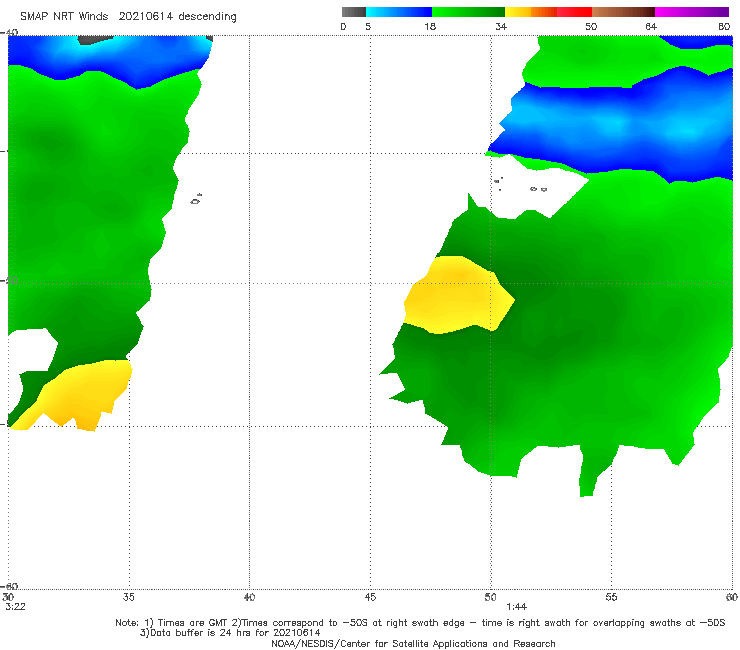Click the 'Note: 1) Times are GMT' footnote line
The image size is (740, 650).
click(420, 623)
